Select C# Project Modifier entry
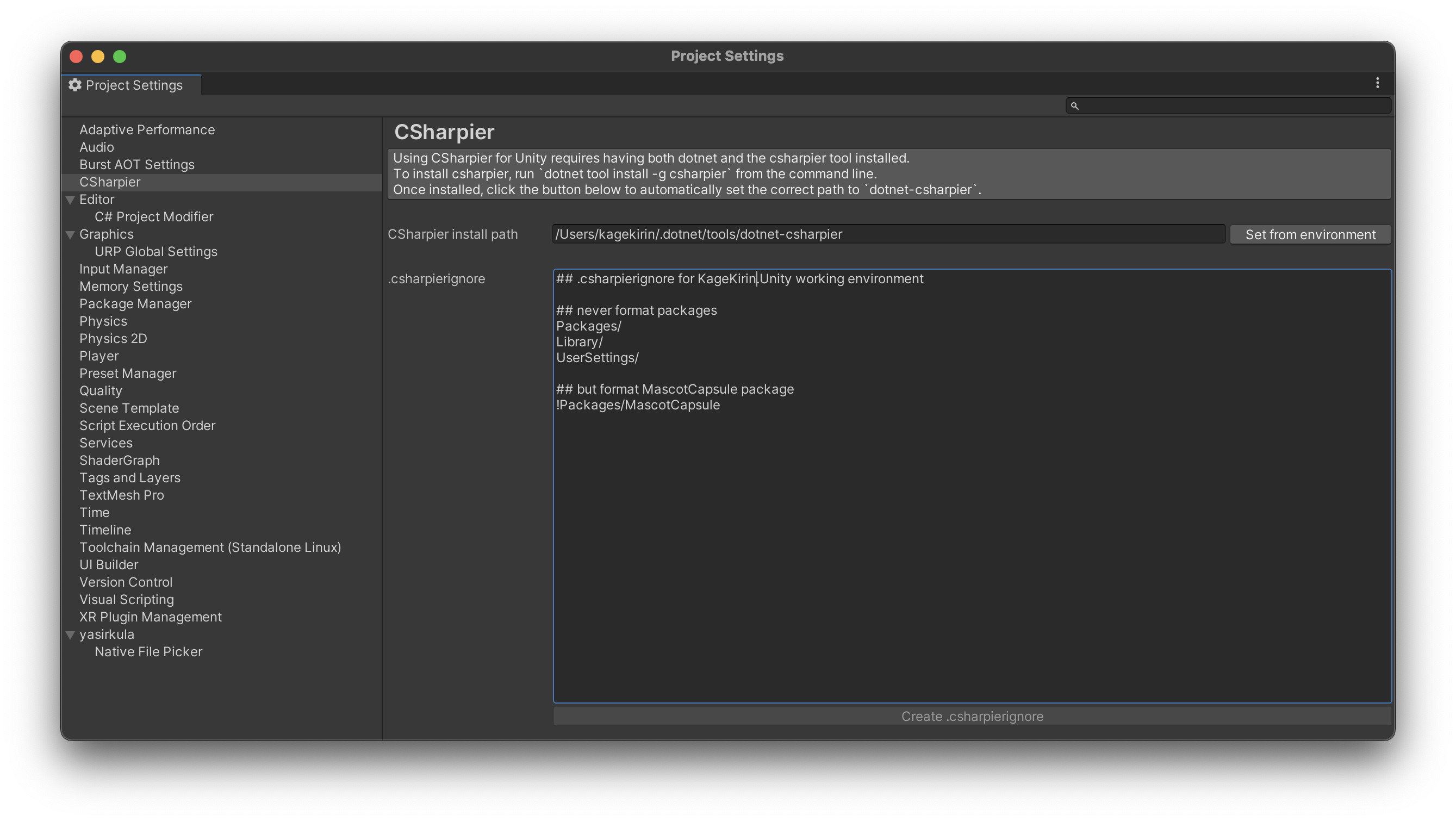 (154, 216)
